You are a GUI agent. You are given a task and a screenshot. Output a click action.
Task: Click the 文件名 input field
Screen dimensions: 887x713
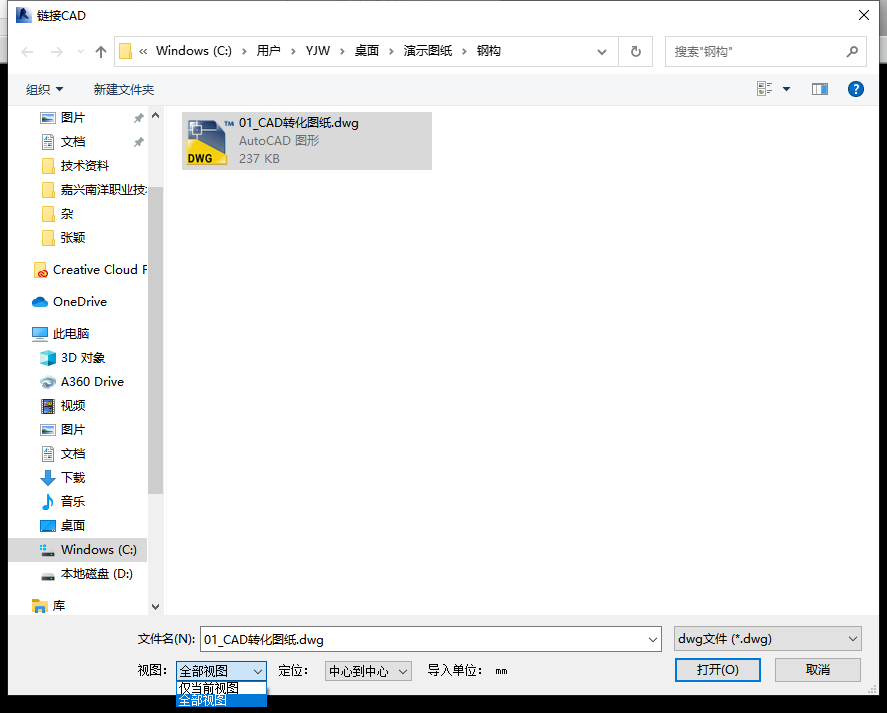[423, 639]
